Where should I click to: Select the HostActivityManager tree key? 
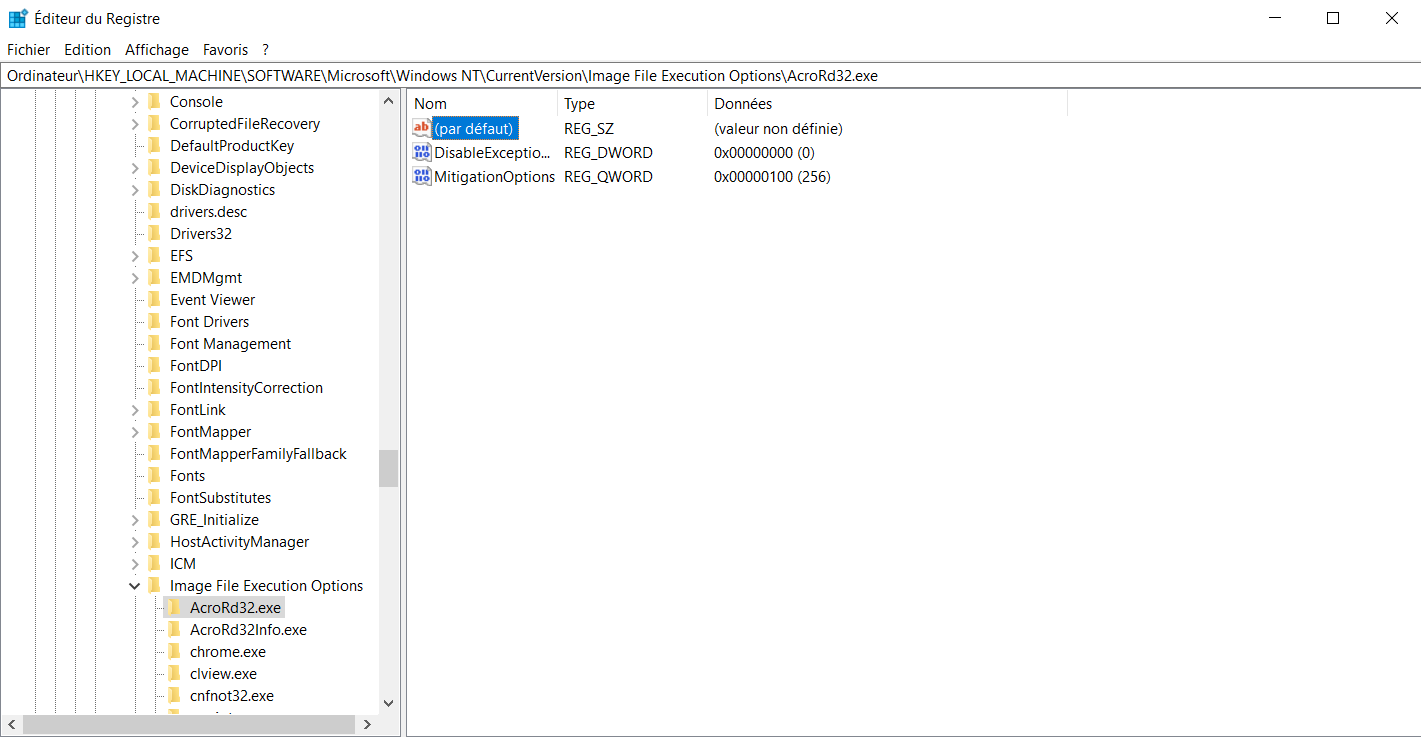coord(239,542)
